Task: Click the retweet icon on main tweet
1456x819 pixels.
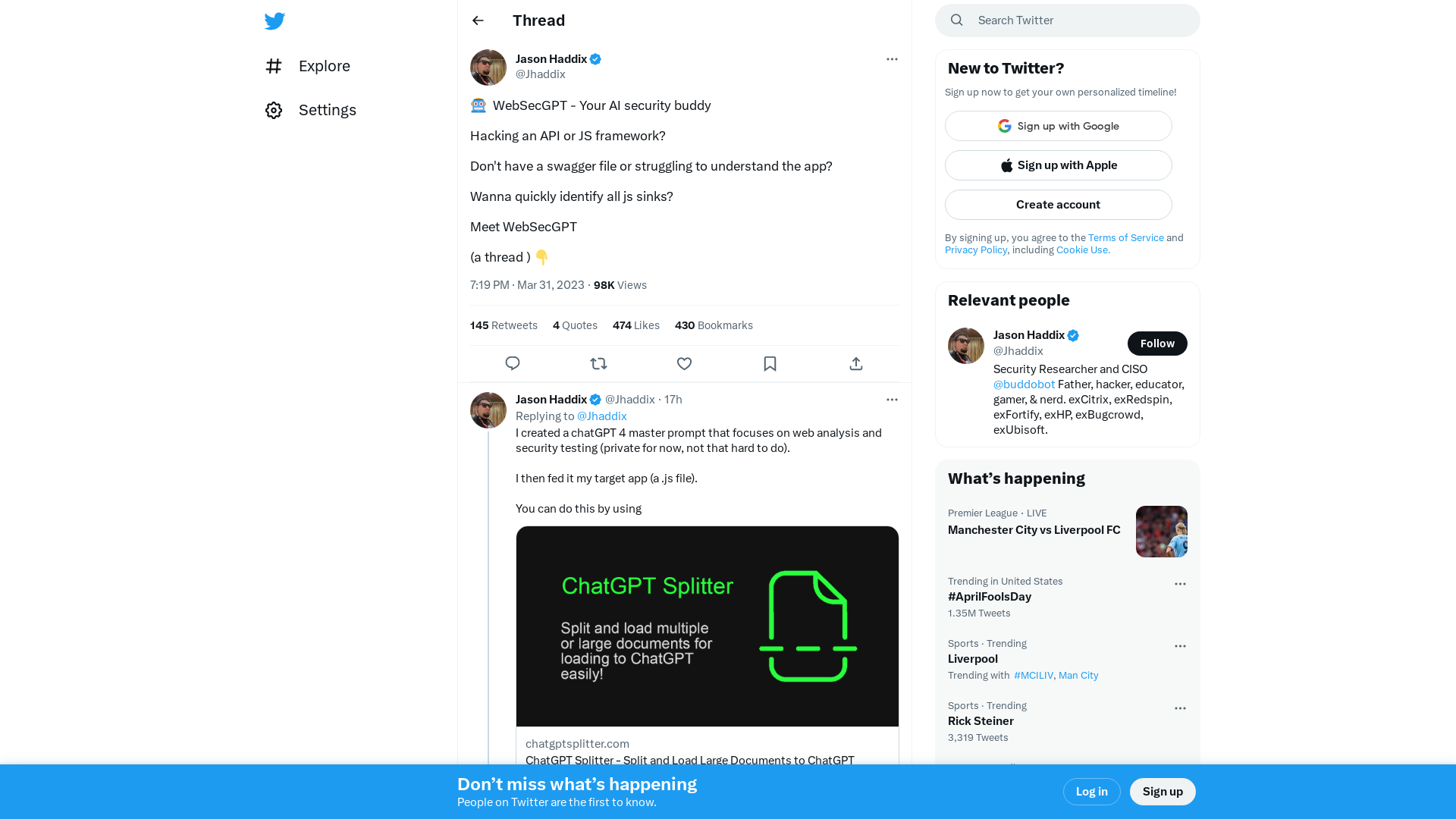Action: click(598, 363)
